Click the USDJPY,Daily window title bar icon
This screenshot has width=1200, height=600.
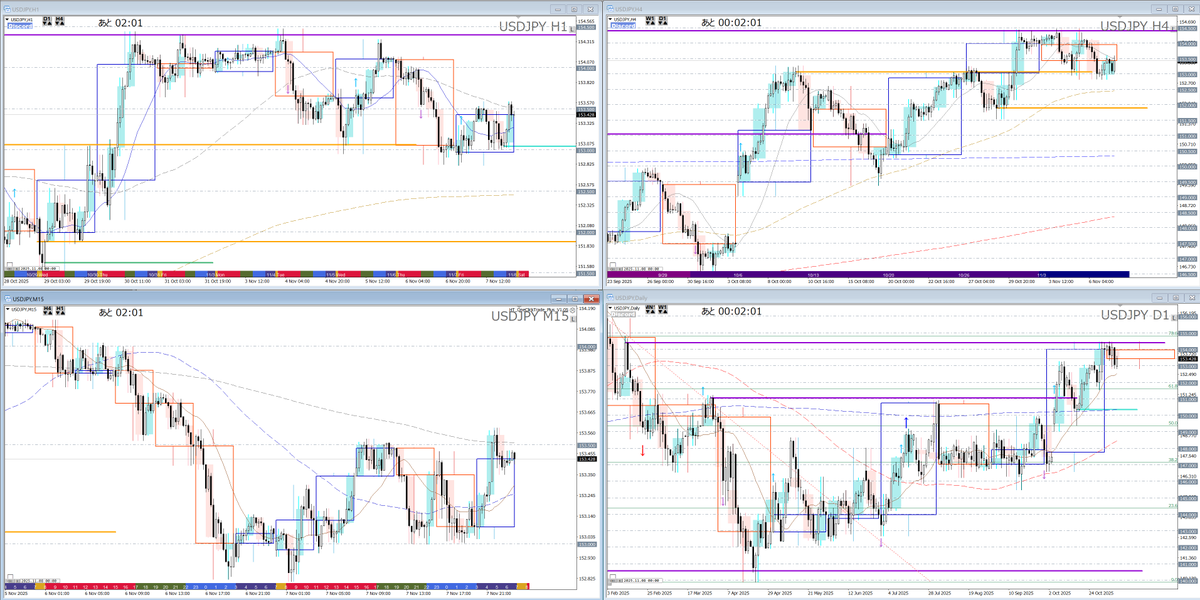click(x=610, y=298)
